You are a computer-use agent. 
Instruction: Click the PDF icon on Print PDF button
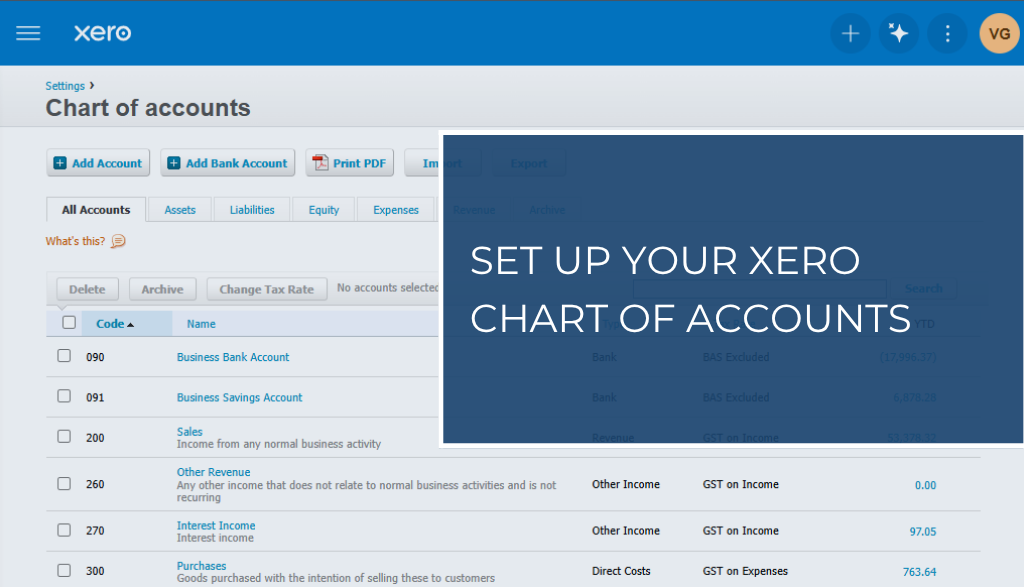(x=320, y=162)
